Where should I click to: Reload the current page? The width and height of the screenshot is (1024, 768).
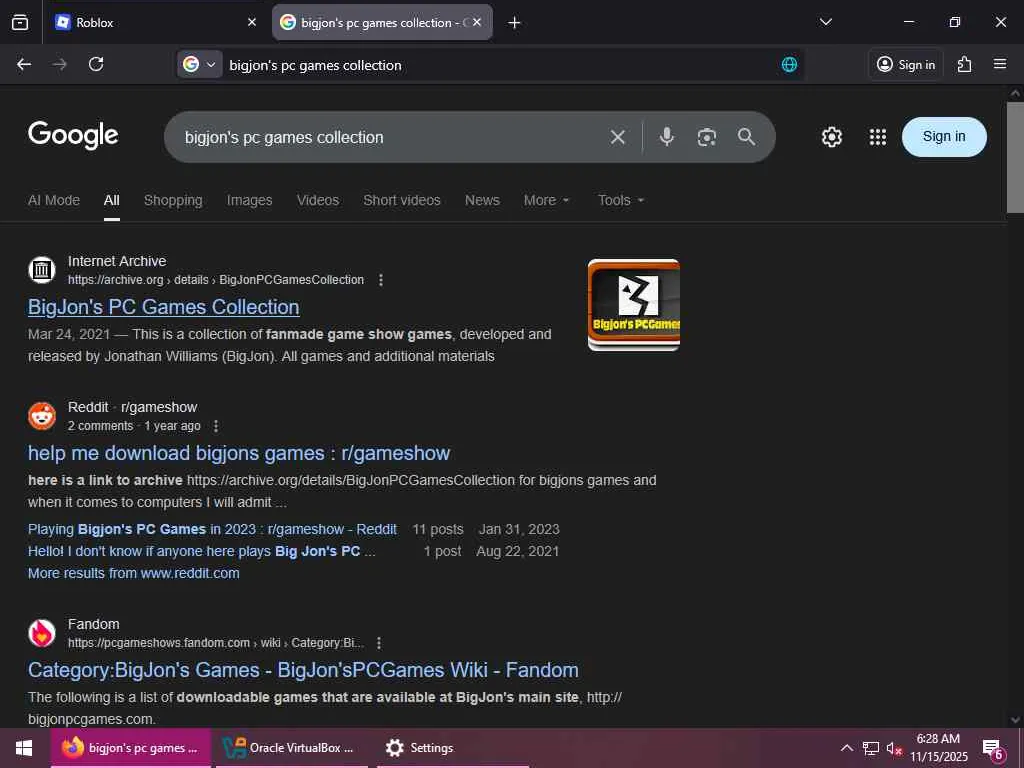96,64
